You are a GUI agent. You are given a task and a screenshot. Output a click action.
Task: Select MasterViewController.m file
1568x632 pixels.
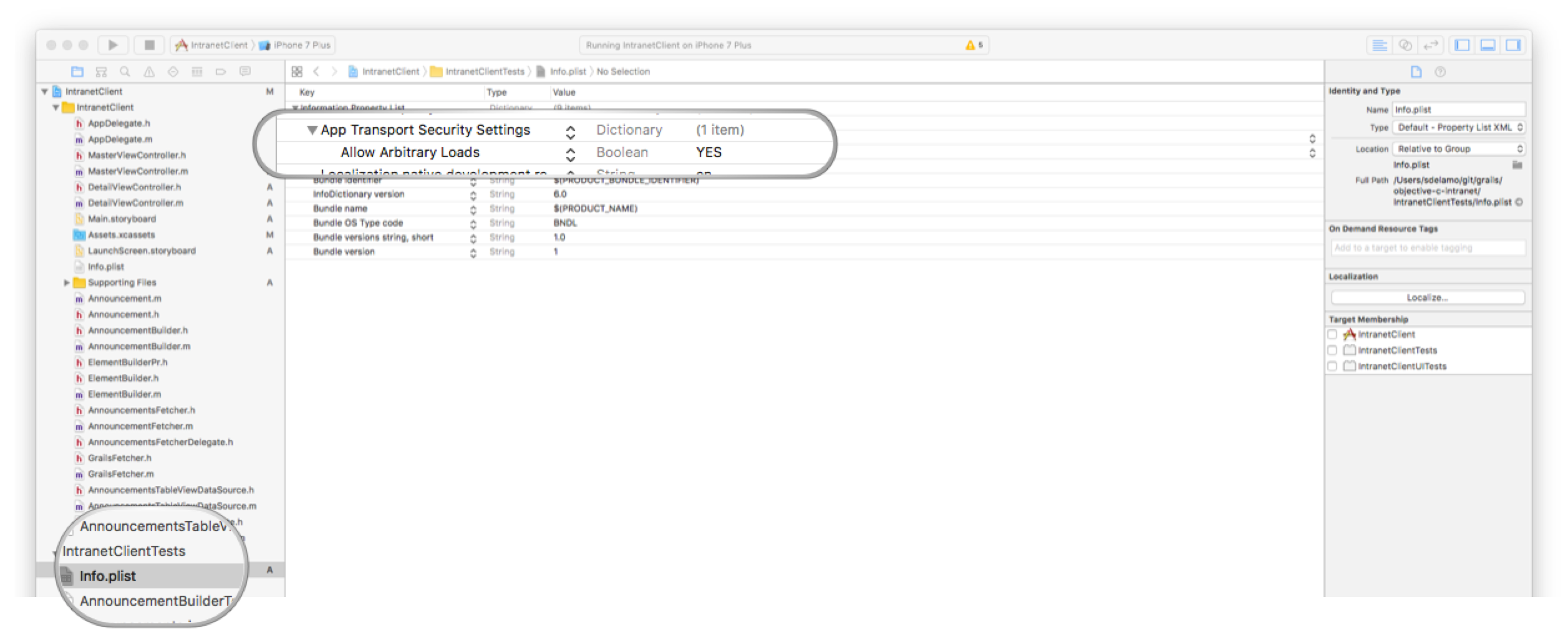click(x=137, y=171)
